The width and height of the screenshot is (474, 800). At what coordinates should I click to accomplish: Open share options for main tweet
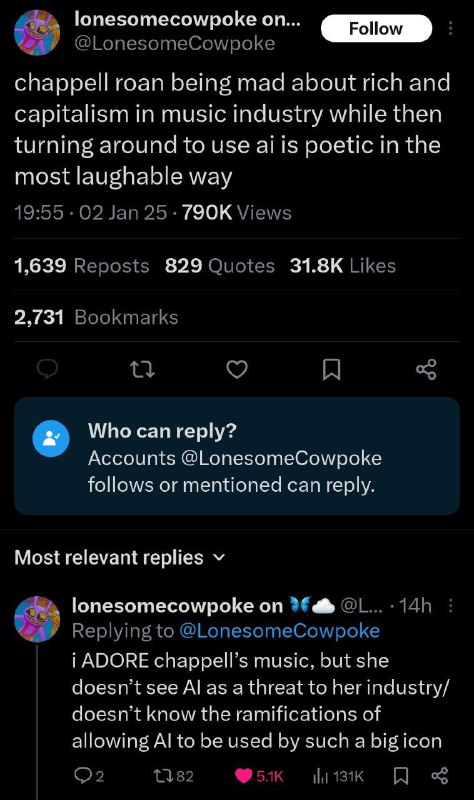(x=427, y=369)
